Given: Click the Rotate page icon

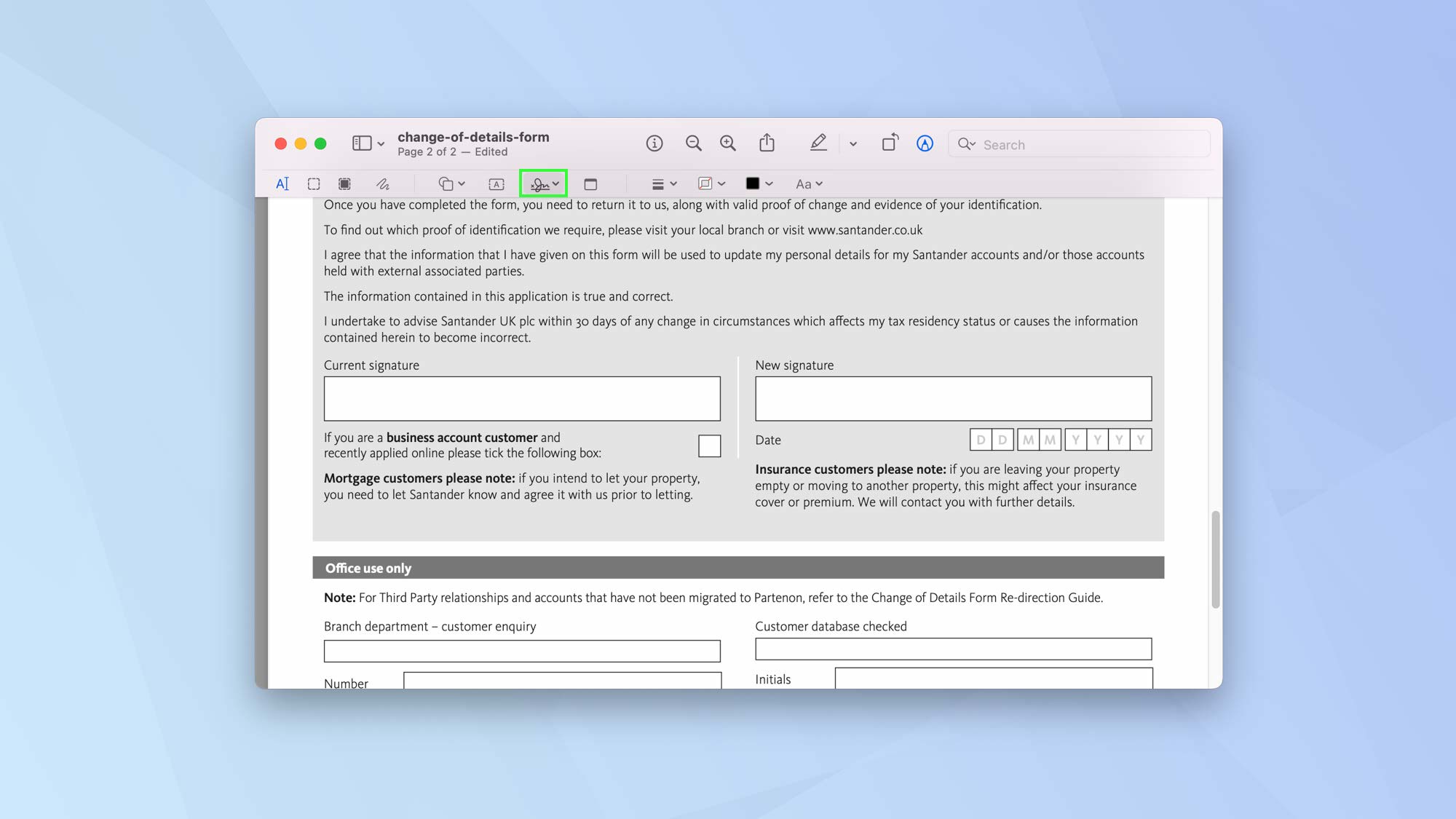Looking at the screenshot, I should point(890,143).
